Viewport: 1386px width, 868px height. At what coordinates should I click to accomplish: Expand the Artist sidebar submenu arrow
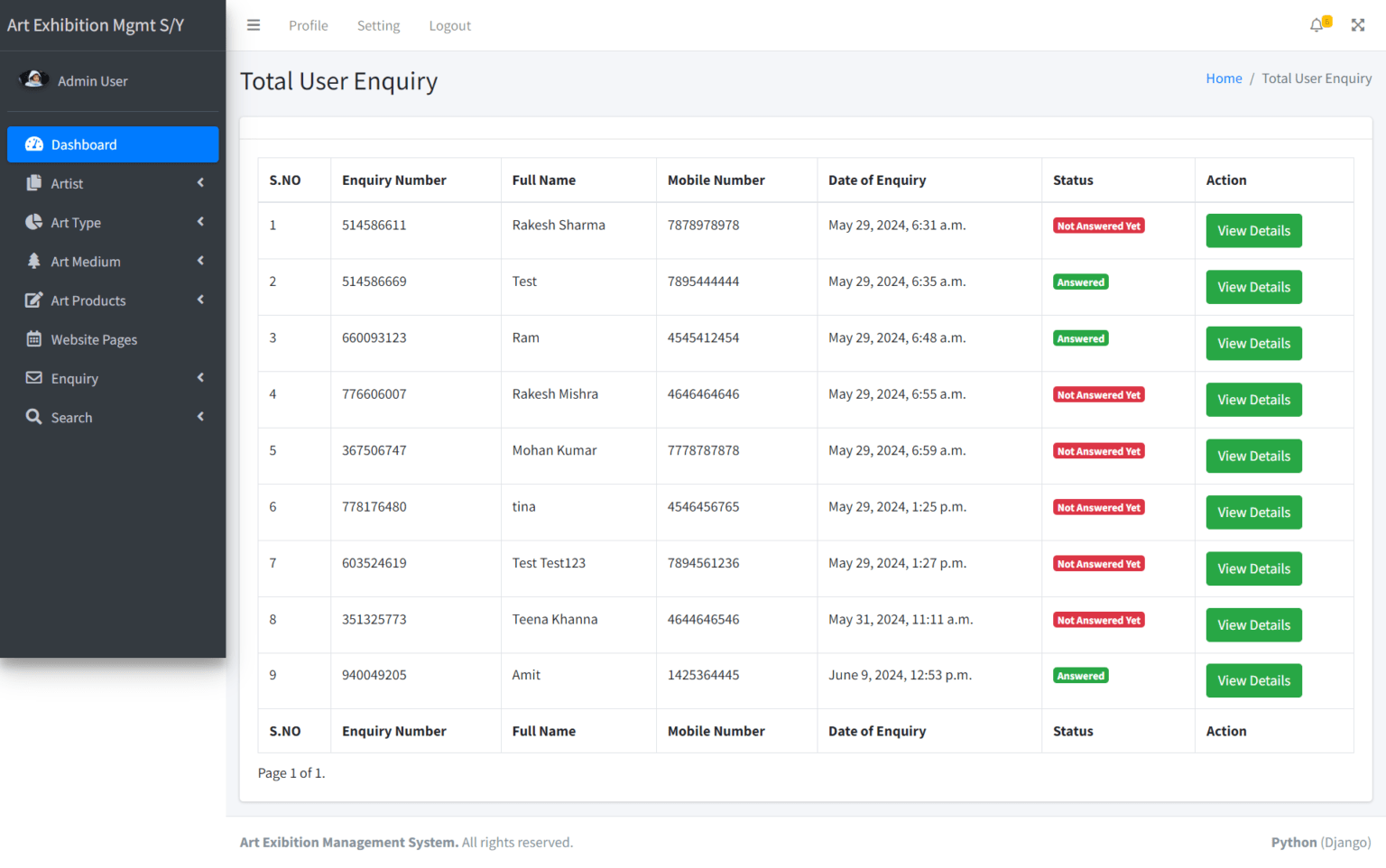(200, 183)
